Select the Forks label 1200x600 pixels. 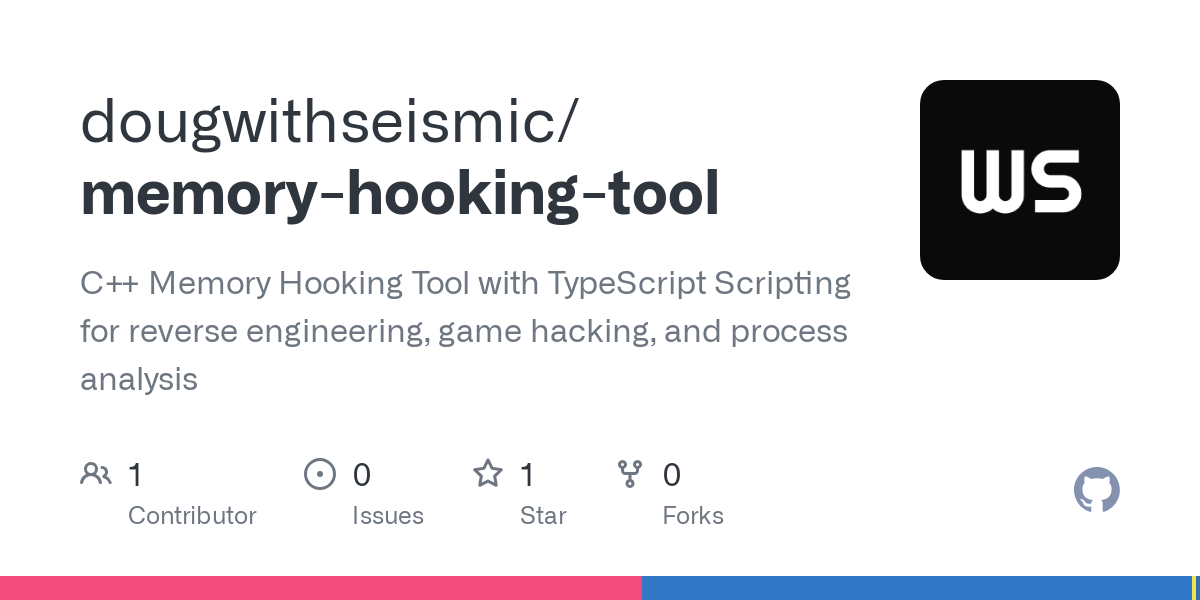point(693,516)
